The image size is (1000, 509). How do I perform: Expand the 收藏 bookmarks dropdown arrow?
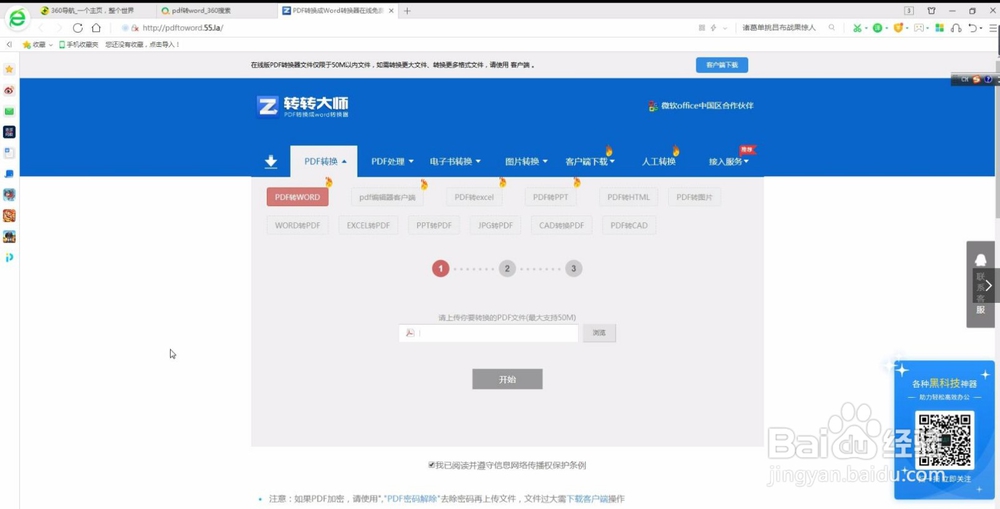pos(51,45)
